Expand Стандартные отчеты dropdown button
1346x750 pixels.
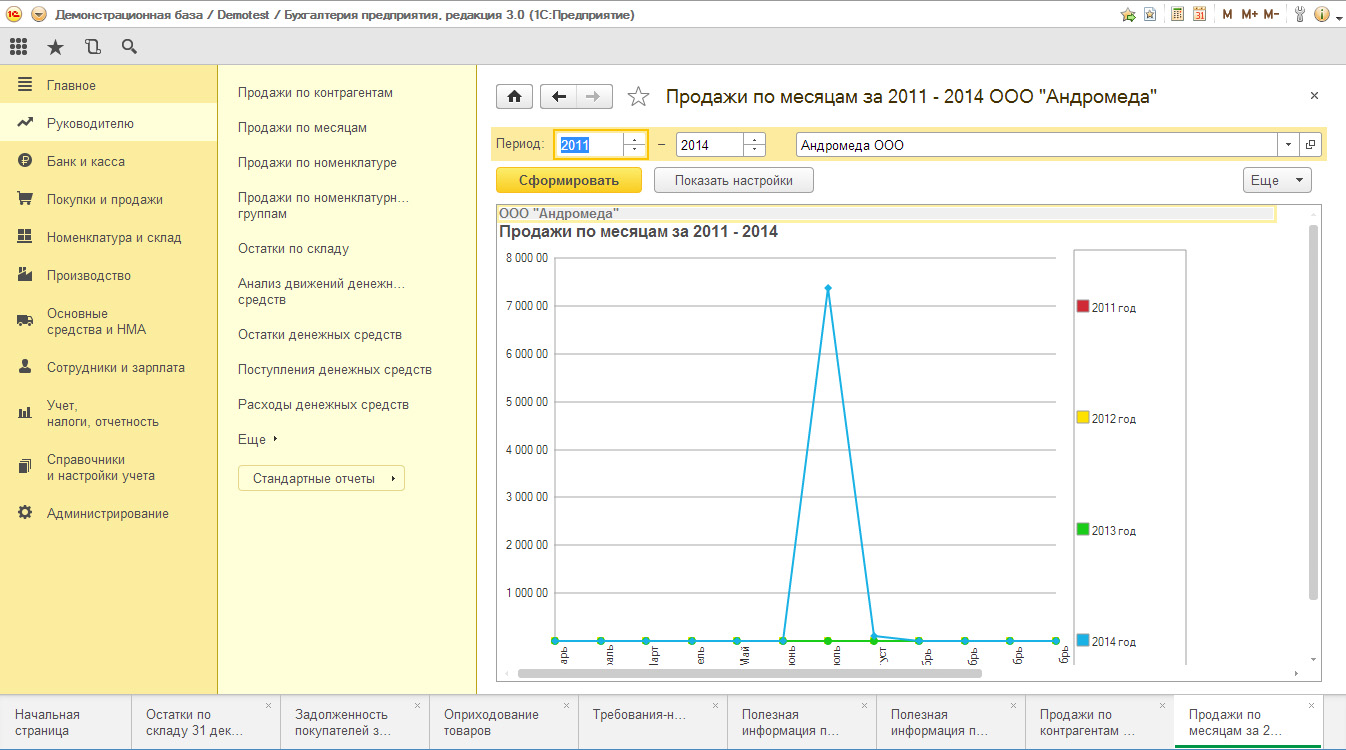[x=321, y=479]
